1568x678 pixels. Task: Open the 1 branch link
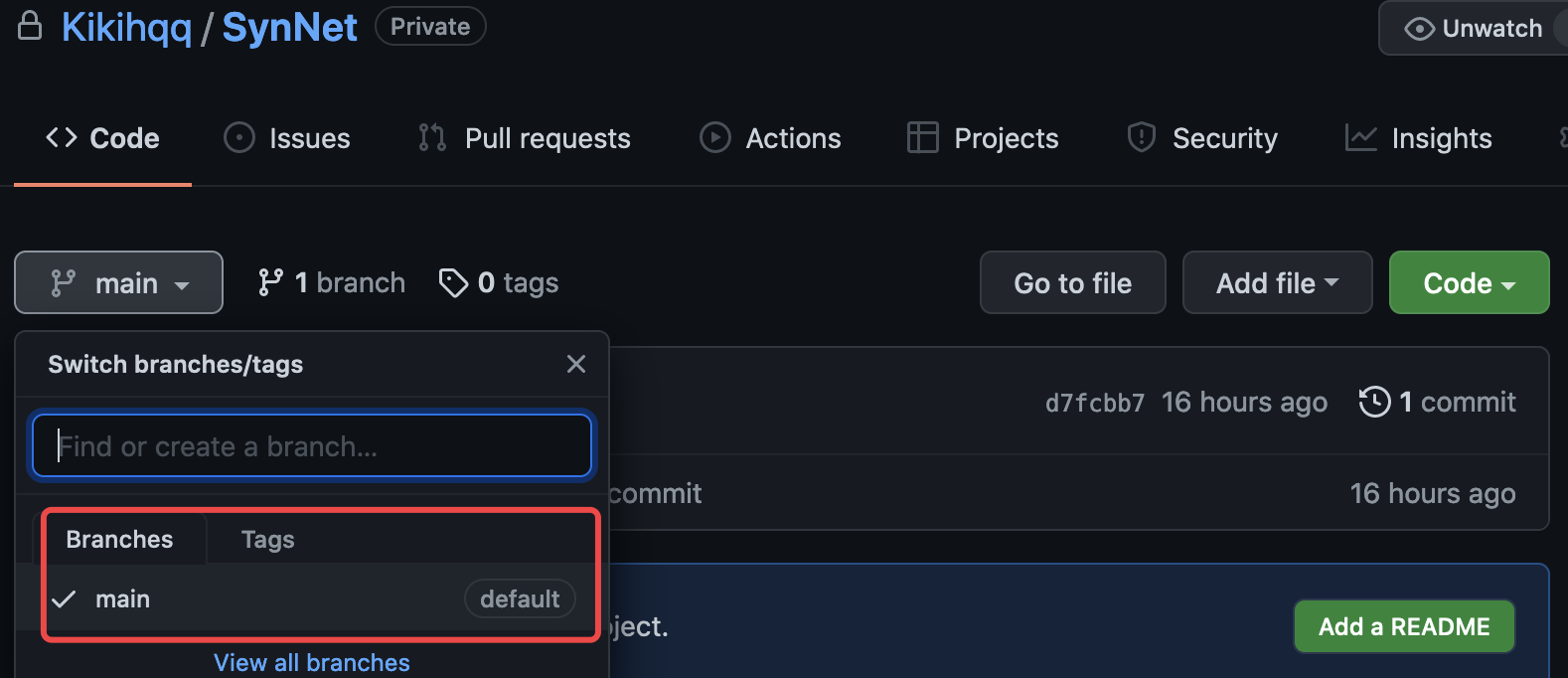(x=332, y=282)
